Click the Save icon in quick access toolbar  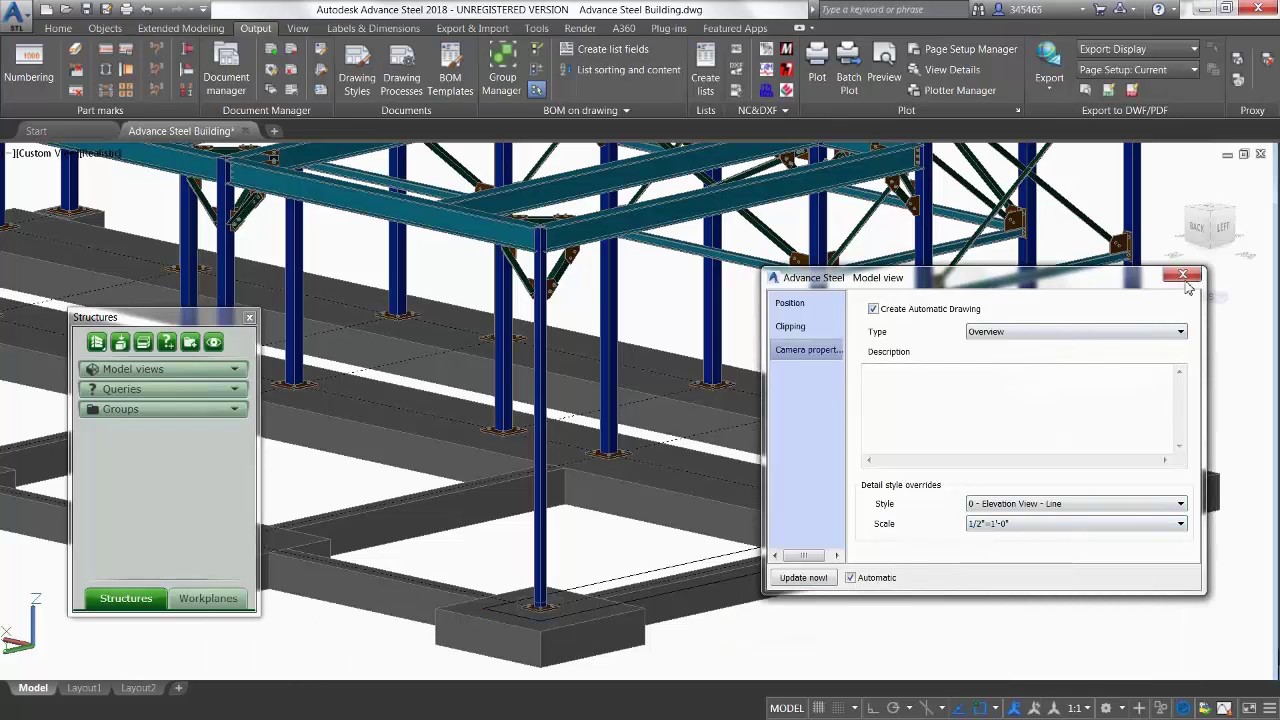click(87, 9)
